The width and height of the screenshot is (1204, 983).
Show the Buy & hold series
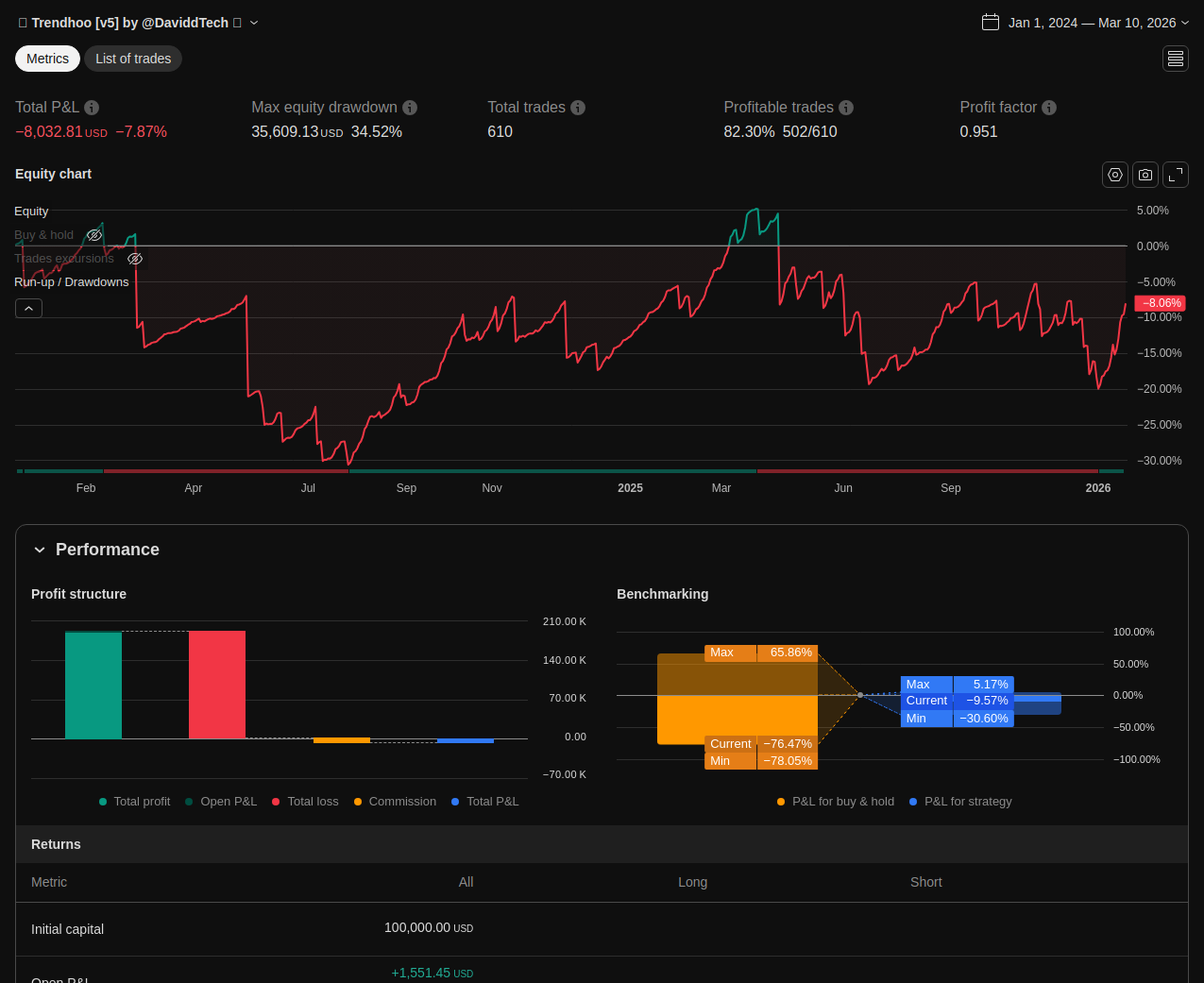click(x=94, y=235)
